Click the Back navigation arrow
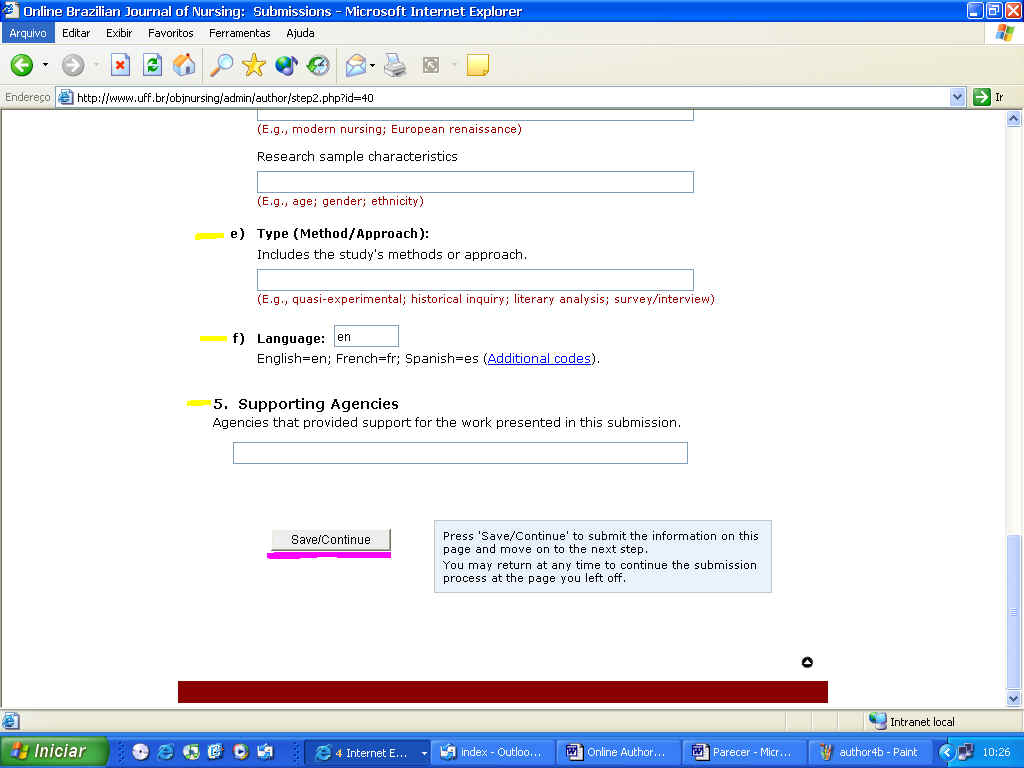The width and height of the screenshot is (1024, 768). 22,66
